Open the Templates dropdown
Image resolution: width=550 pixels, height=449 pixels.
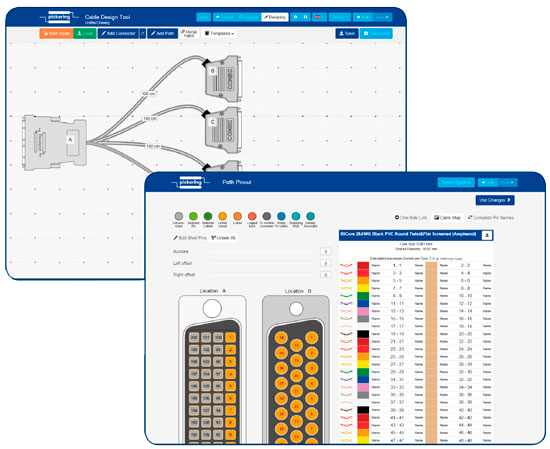219,34
